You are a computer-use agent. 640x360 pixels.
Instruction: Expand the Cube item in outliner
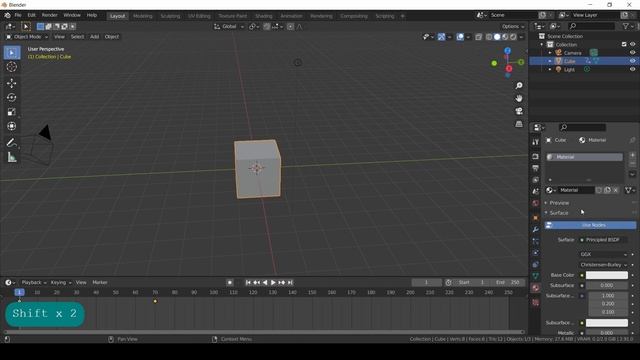(x=550, y=61)
